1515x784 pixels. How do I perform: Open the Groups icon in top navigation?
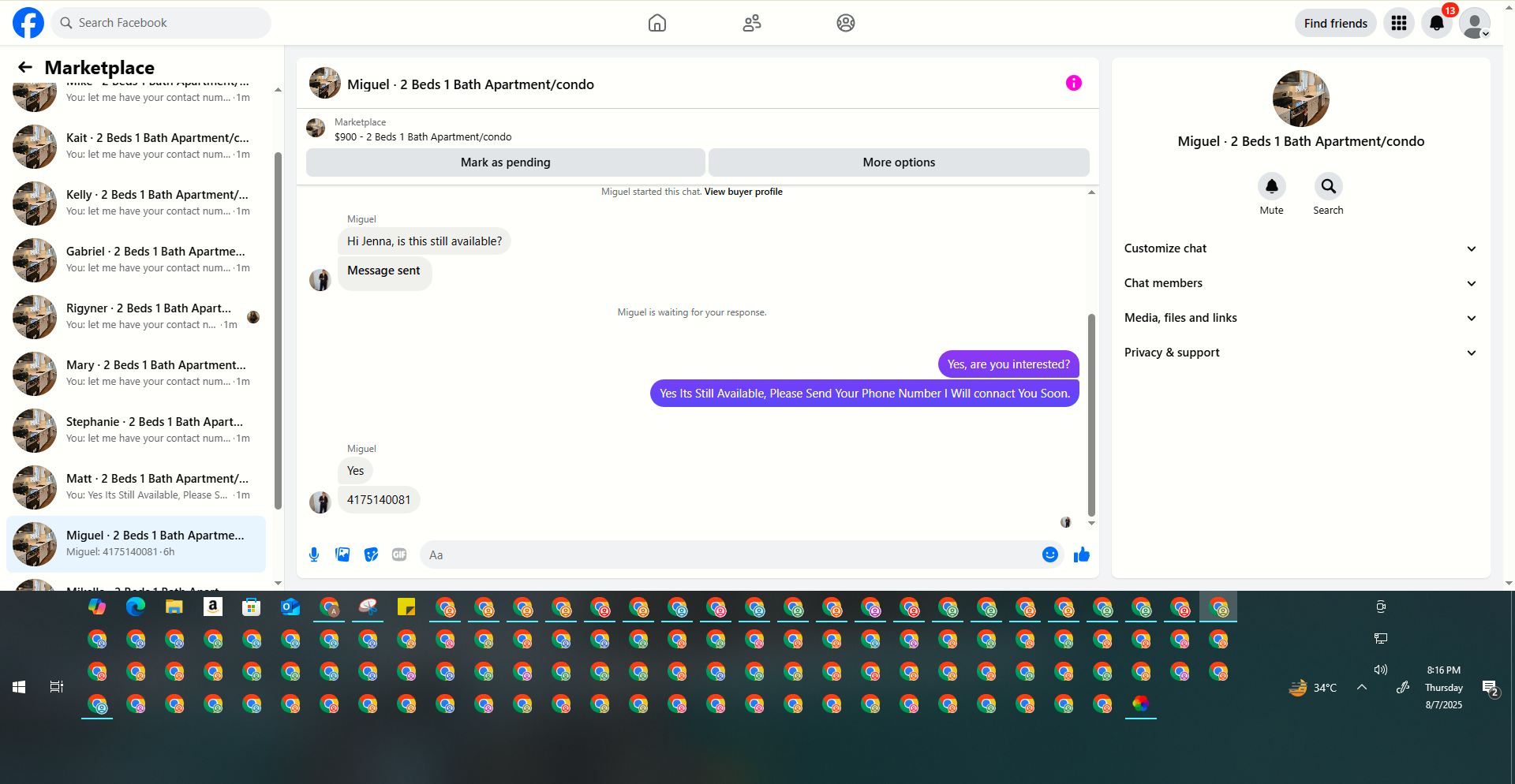(x=846, y=23)
